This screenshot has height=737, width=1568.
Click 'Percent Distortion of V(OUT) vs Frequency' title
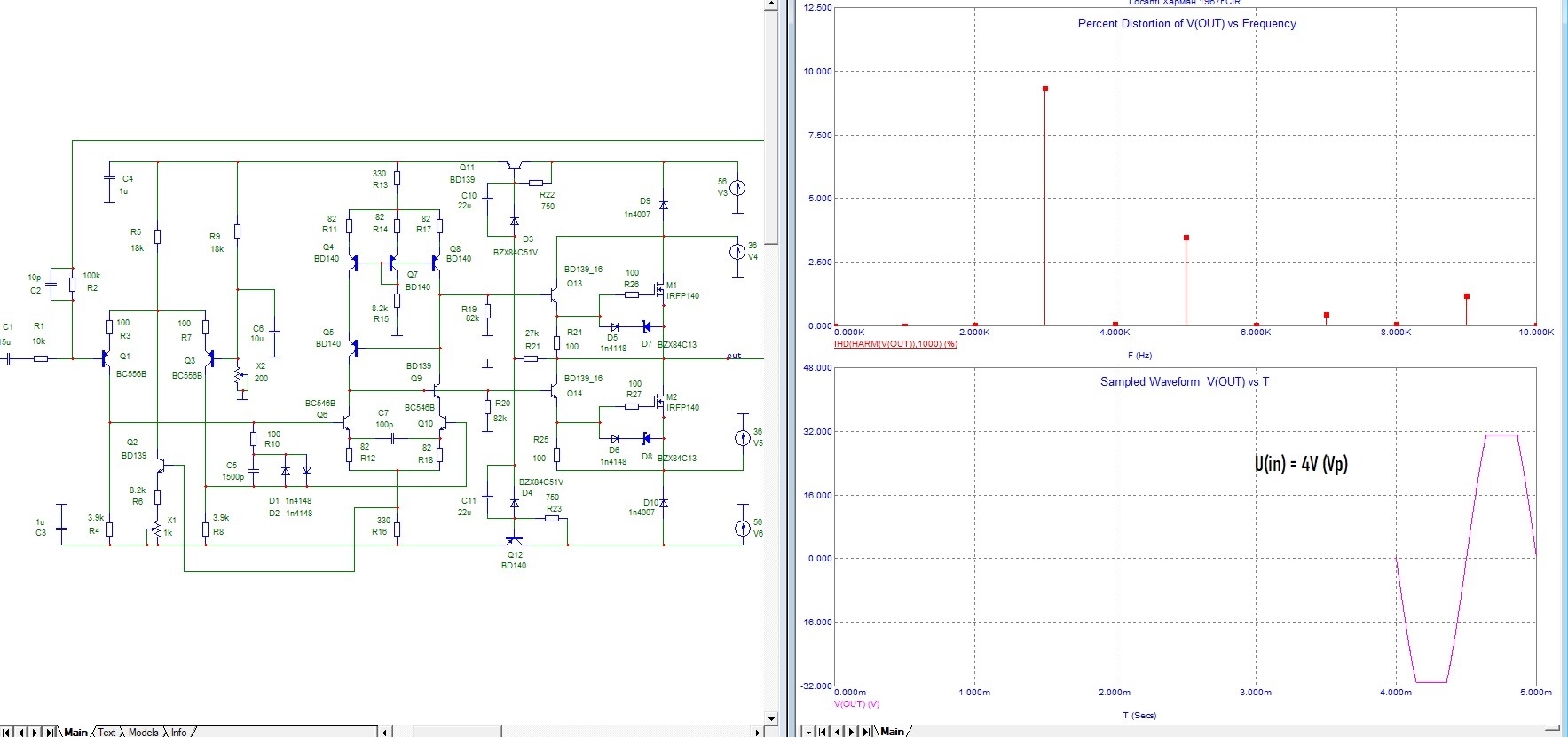tap(1186, 24)
